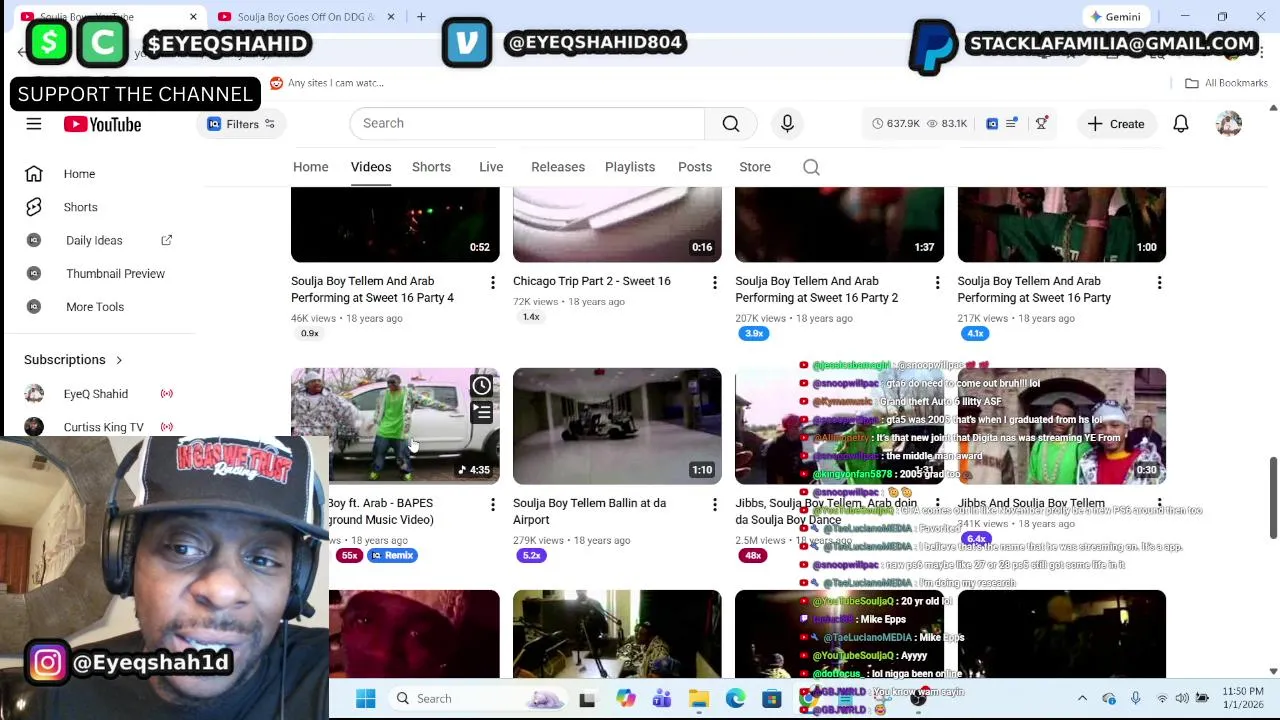
Task: Click the 5.2x outlier score badge
Action: (x=530, y=555)
